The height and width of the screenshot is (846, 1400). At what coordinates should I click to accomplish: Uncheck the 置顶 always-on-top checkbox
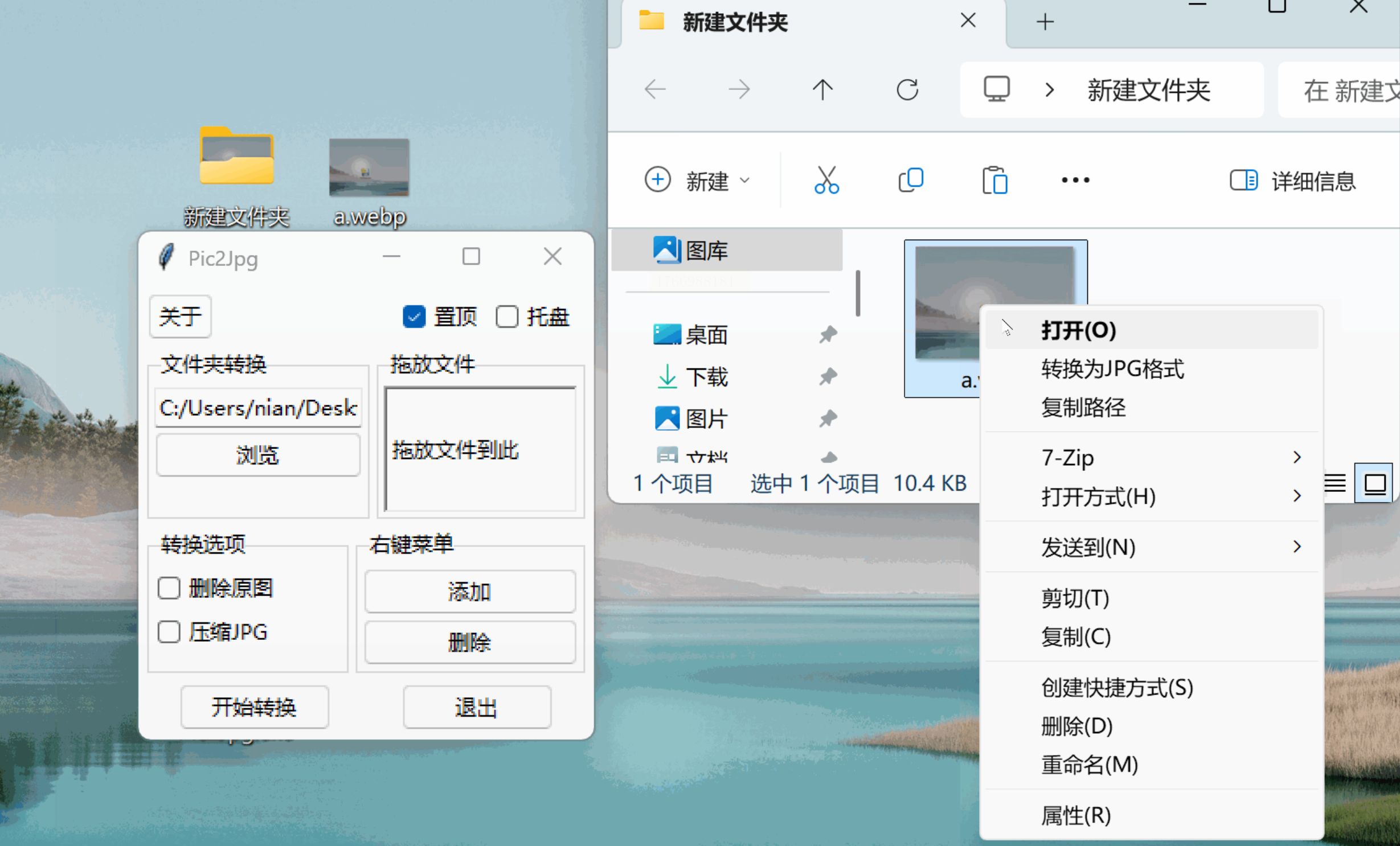(414, 317)
